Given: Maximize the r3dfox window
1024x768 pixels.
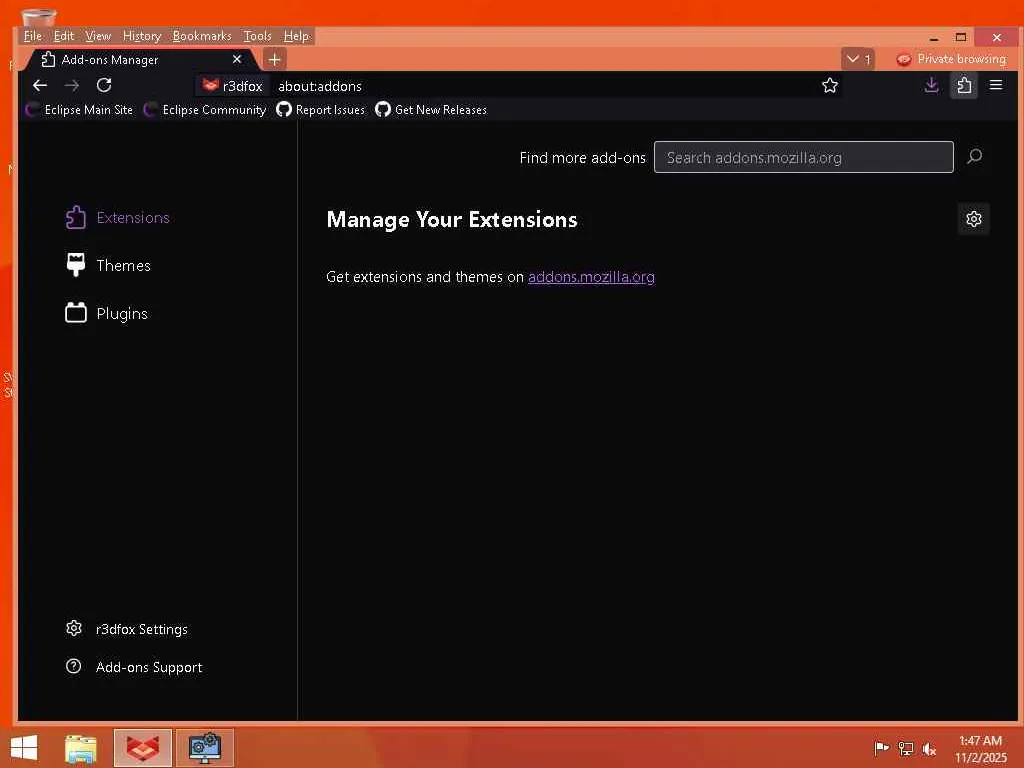Looking at the screenshot, I should tap(961, 37).
